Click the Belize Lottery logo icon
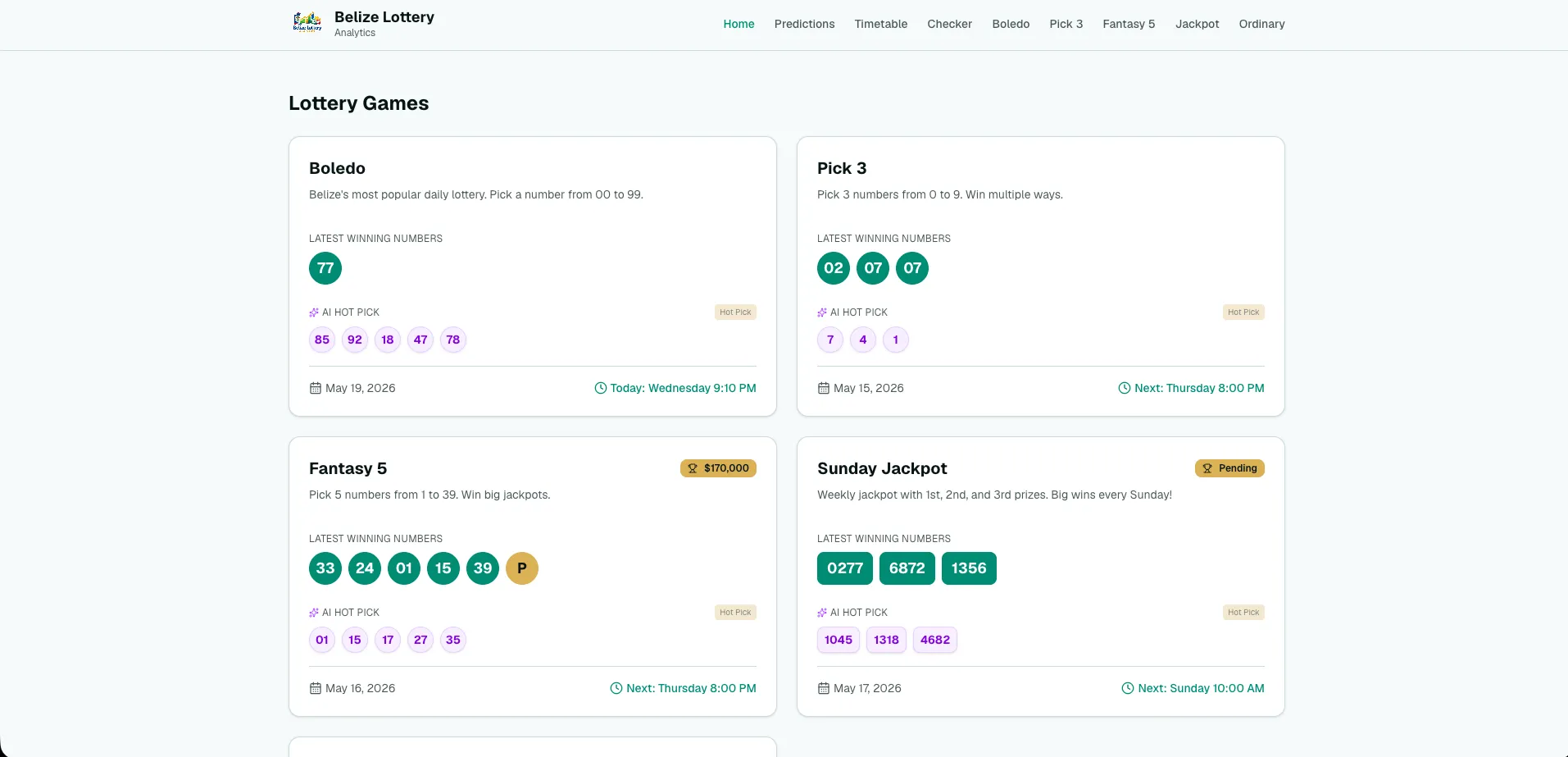This screenshot has height=757, width=1568. [307, 23]
